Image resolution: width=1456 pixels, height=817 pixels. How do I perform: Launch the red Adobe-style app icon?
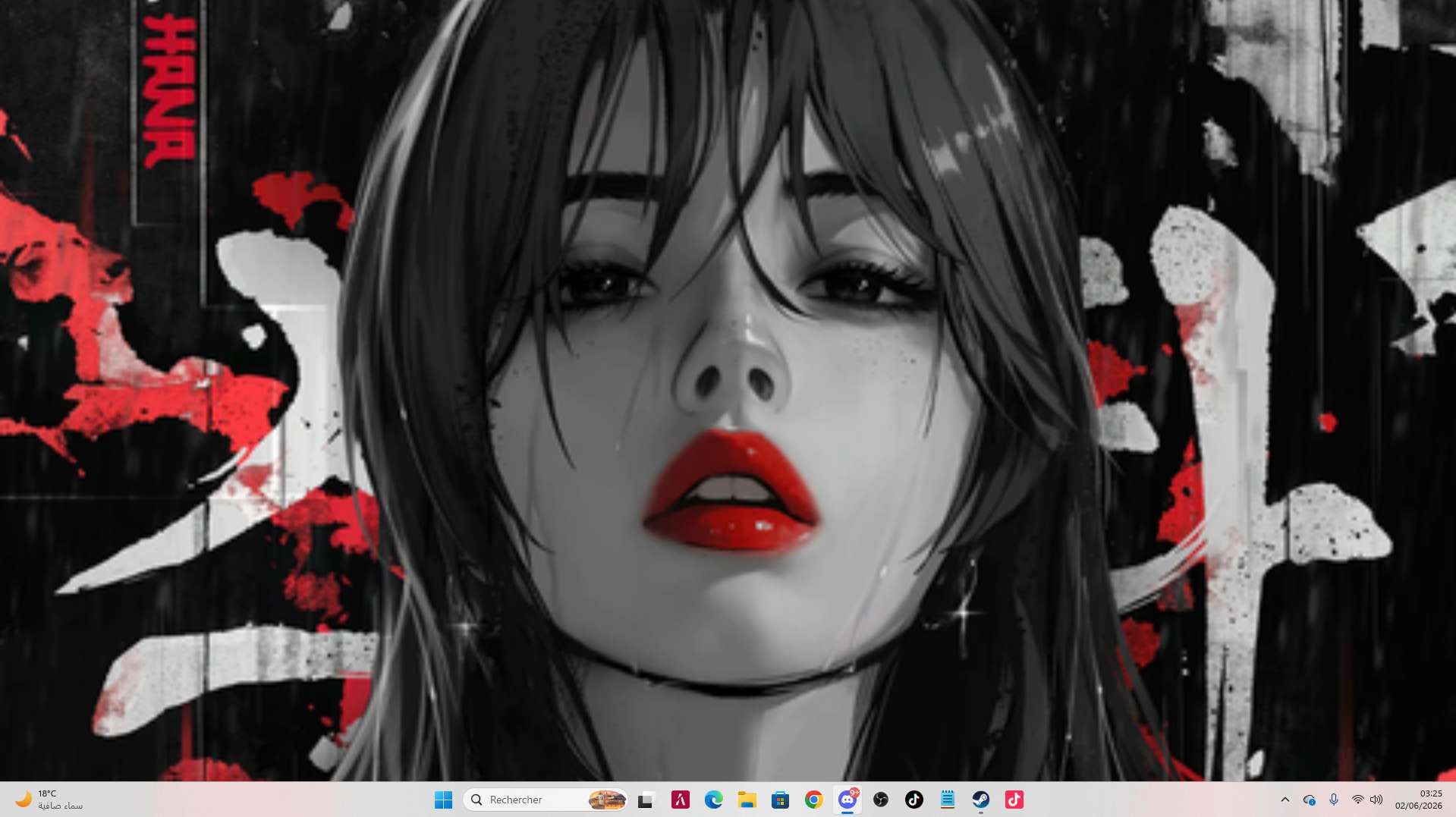click(680, 800)
